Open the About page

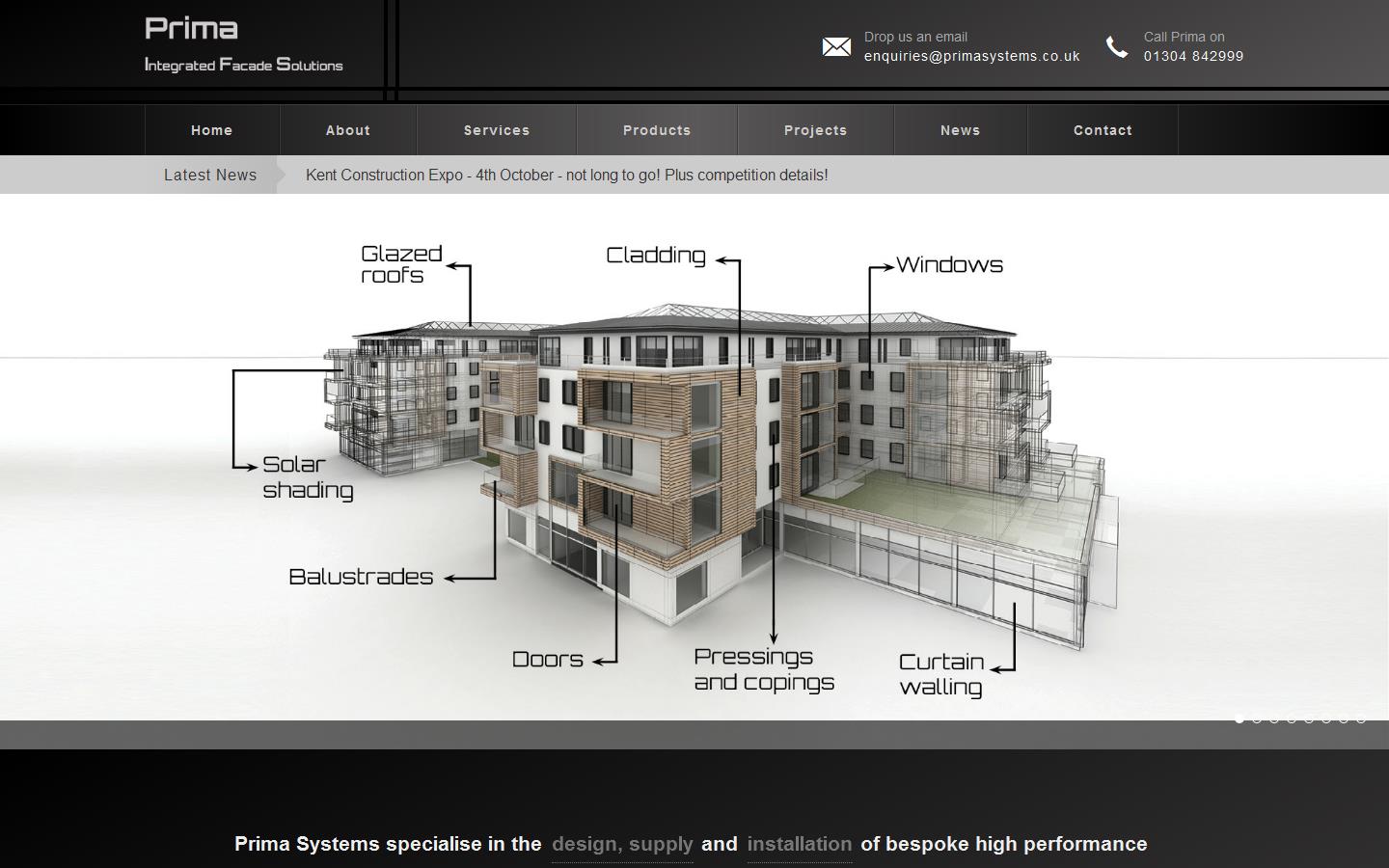pos(347,130)
